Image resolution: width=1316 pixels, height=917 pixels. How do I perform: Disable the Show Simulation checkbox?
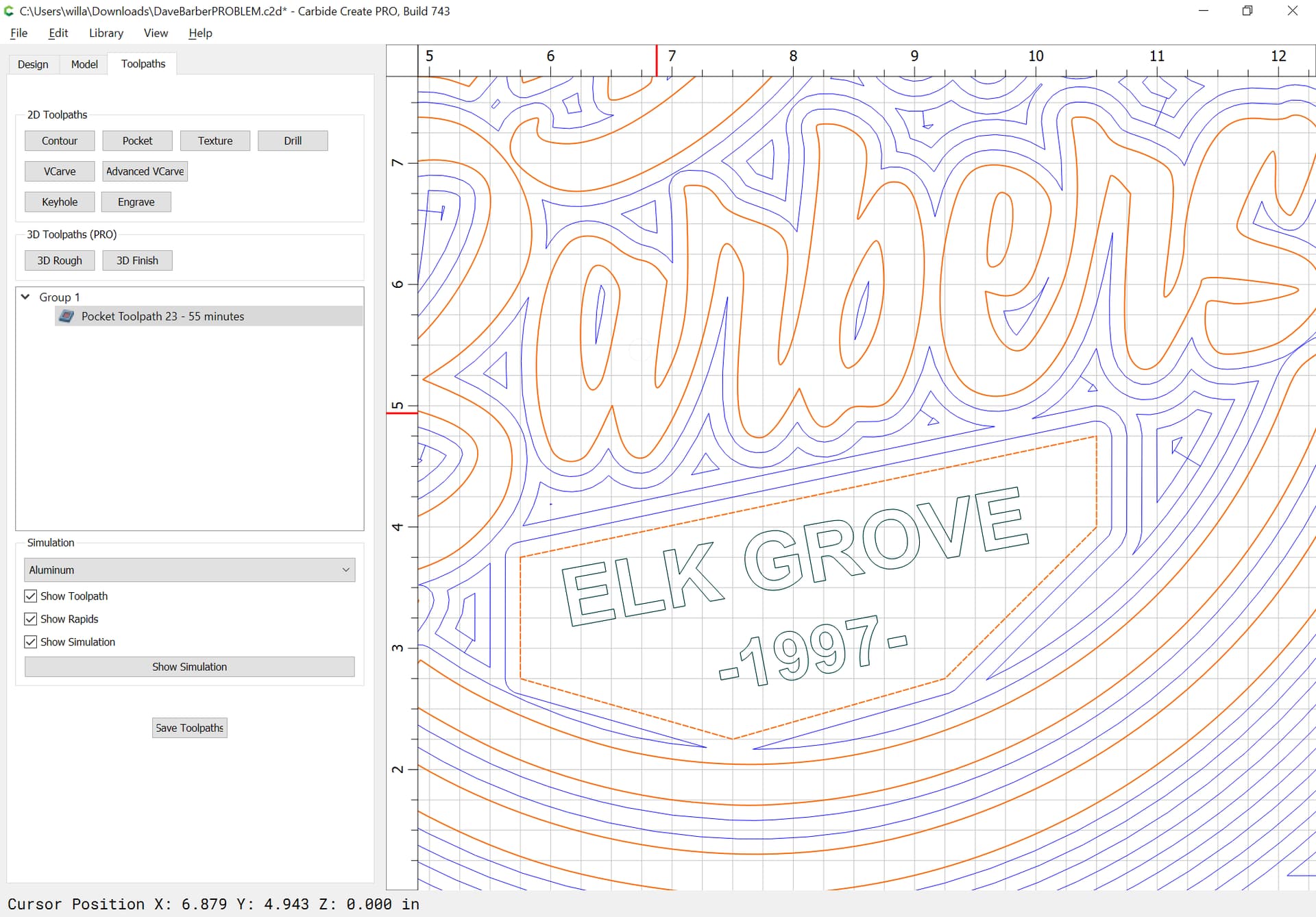[x=31, y=642]
